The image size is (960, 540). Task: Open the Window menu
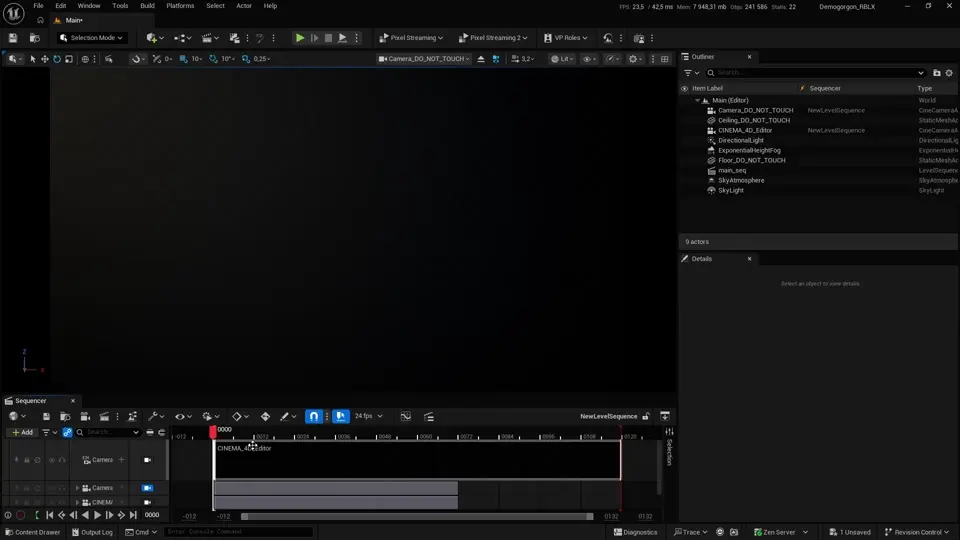[89, 6]
